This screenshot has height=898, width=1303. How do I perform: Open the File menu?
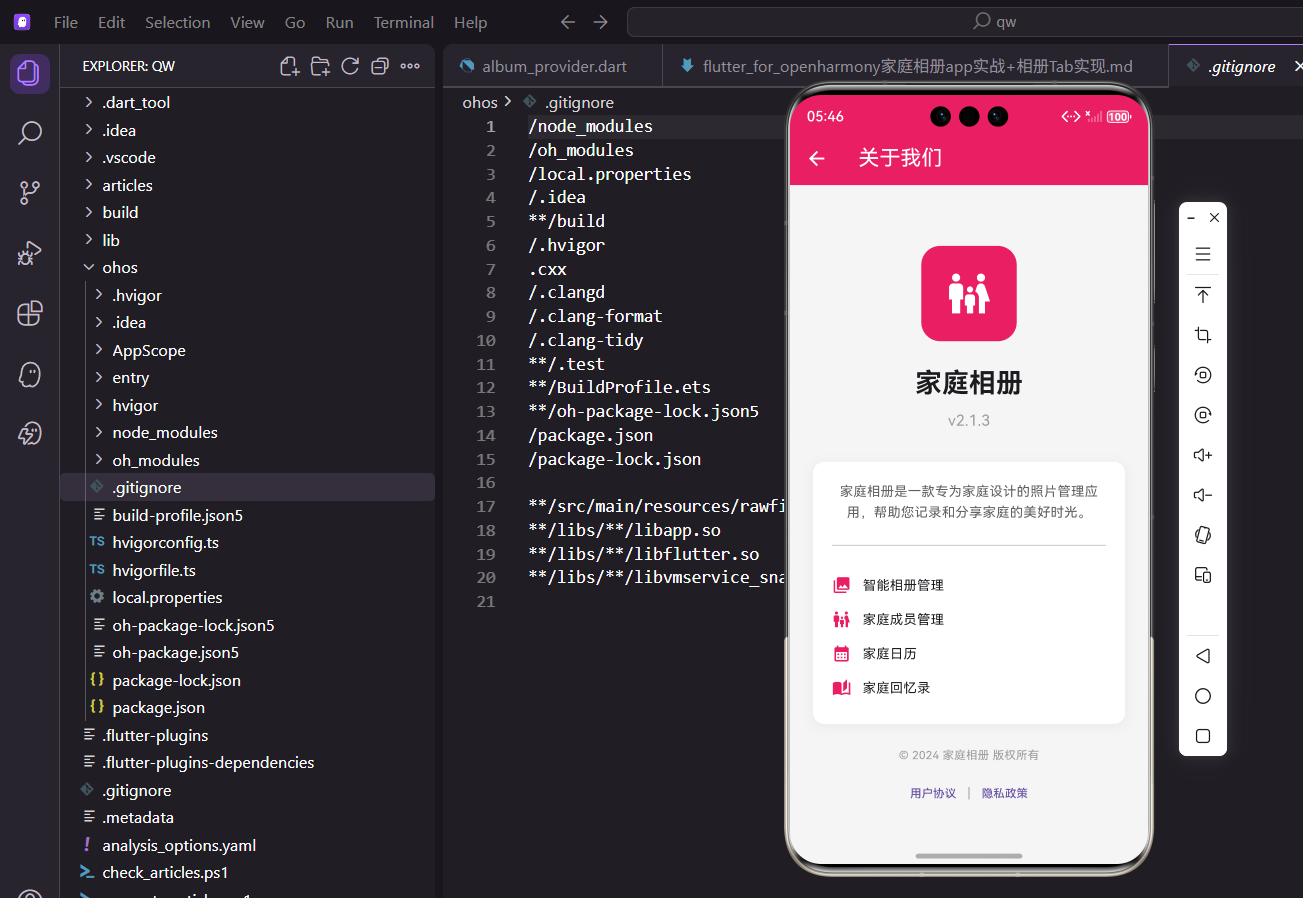pos(66,22)
